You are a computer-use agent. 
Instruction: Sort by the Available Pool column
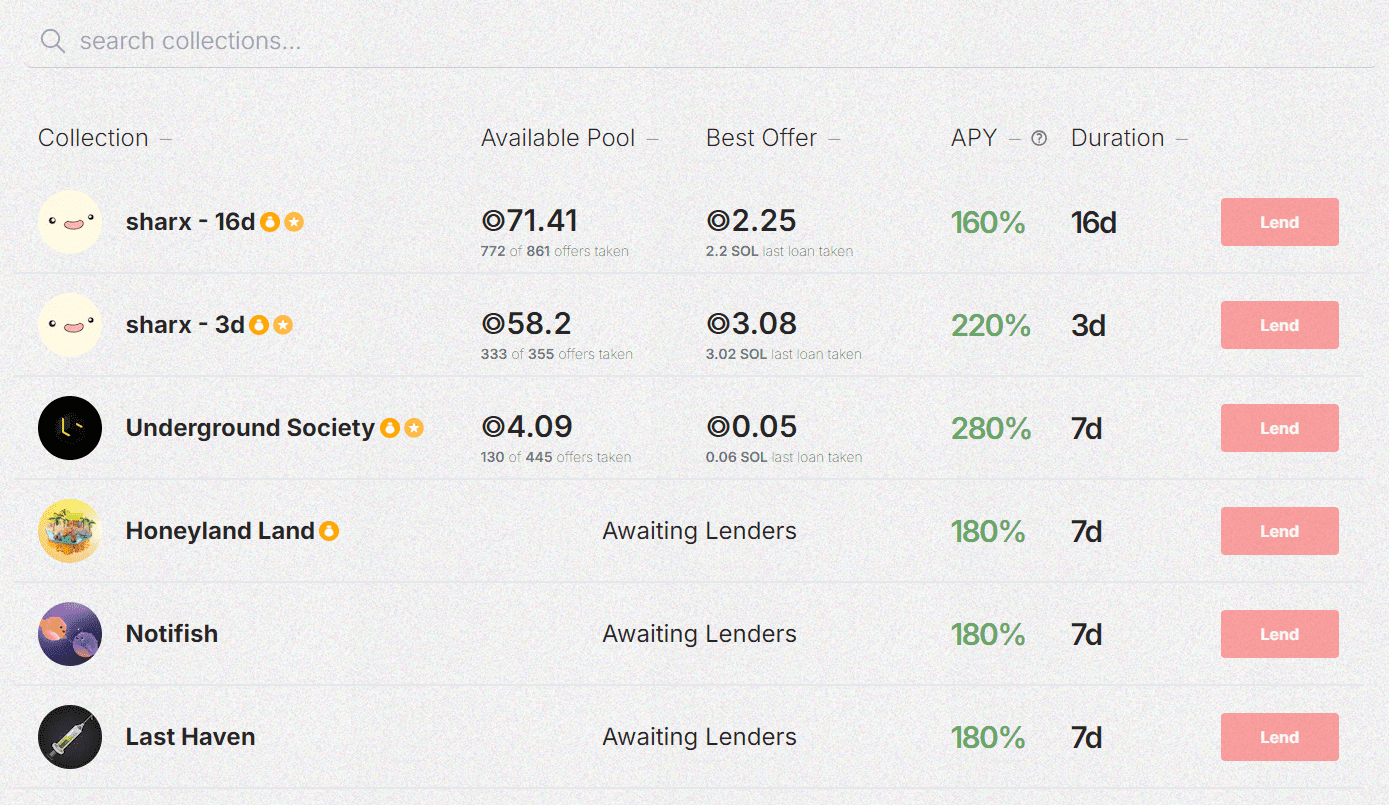pos(558,138)
